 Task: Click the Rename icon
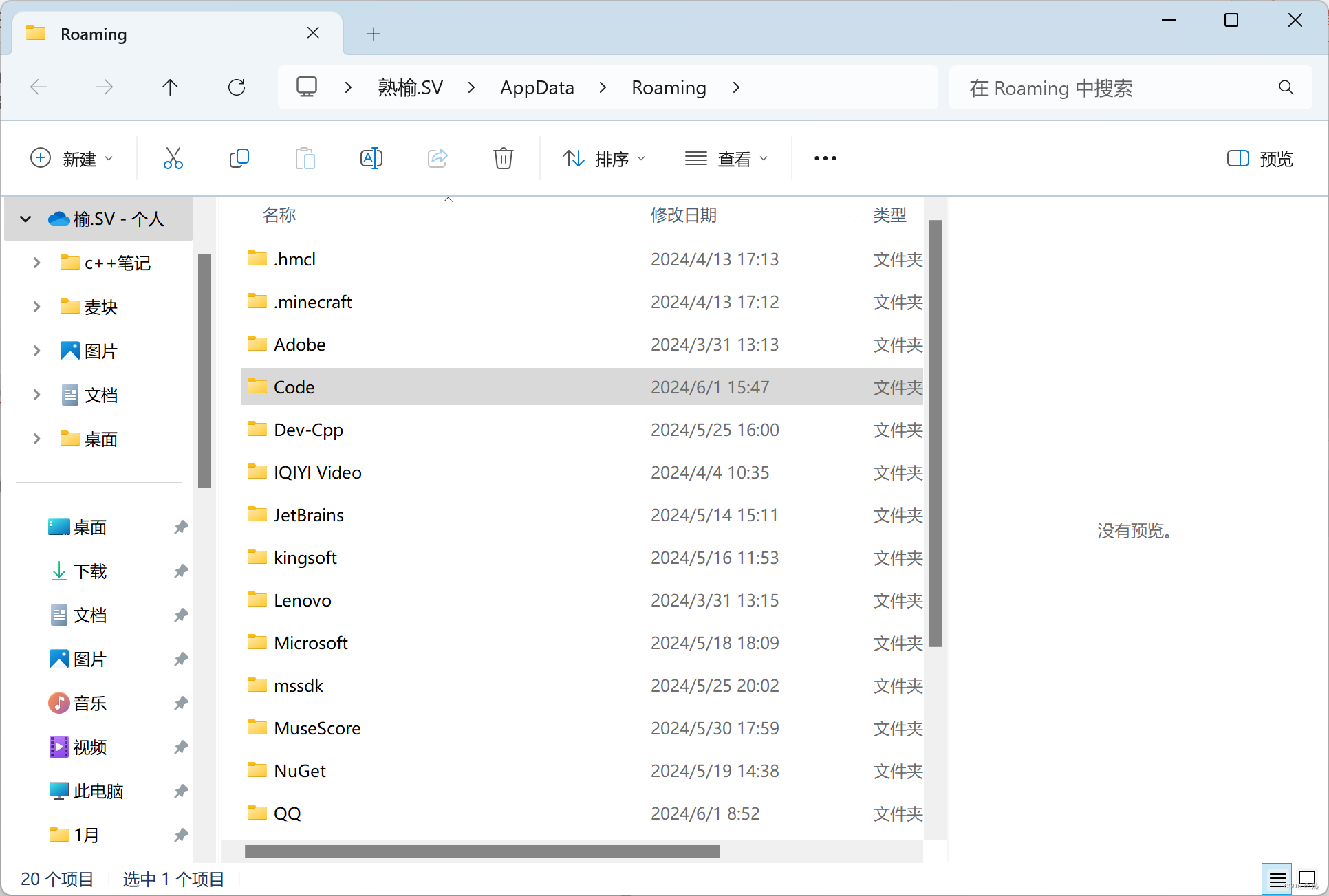pyautogui.click(x=371, y=158)
